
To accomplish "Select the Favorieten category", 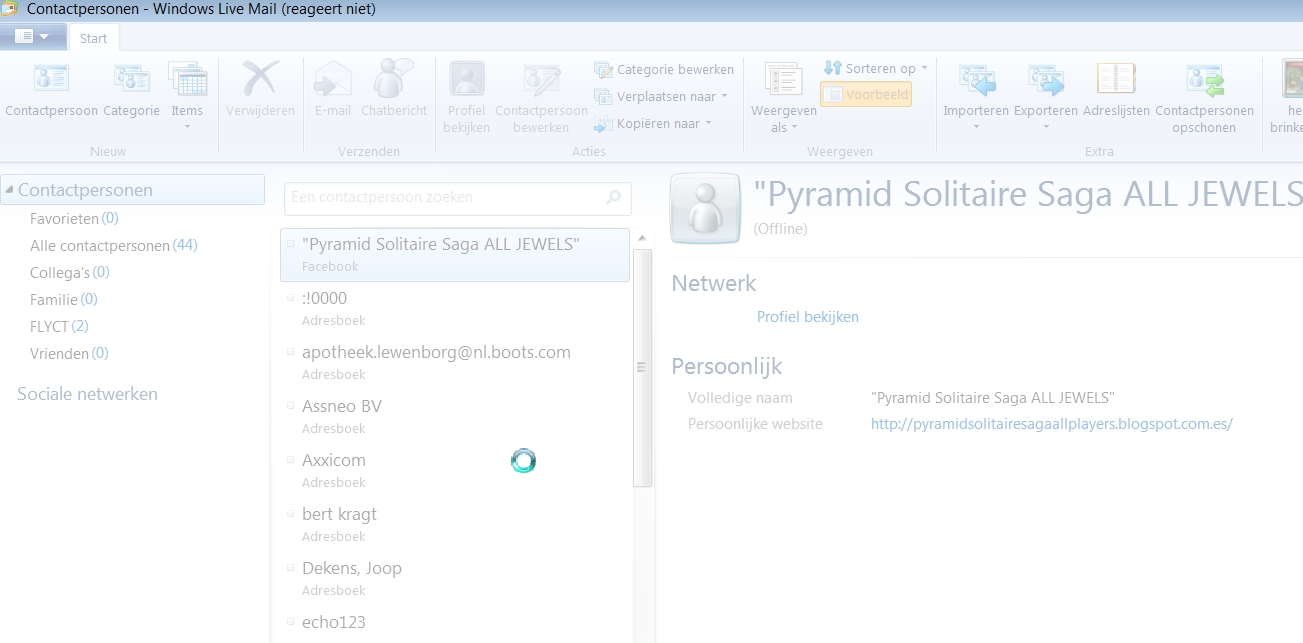I will coord(74,218).
